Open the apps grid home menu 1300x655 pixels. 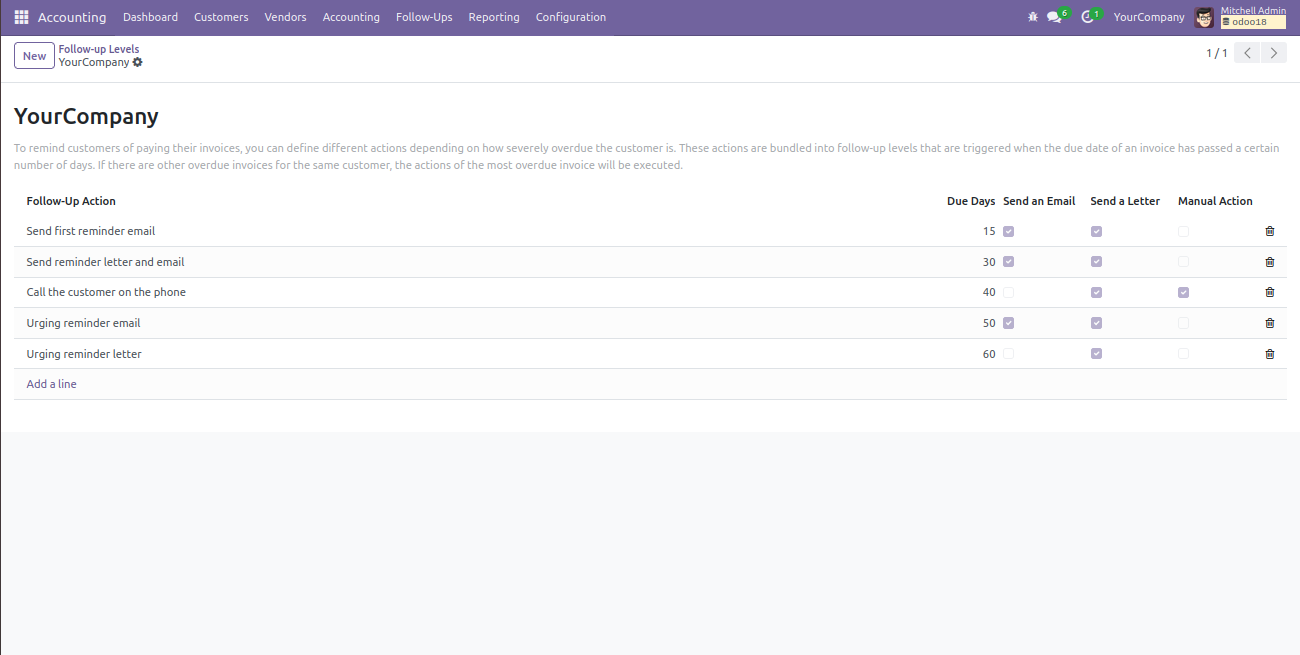(x=21, y=17)
